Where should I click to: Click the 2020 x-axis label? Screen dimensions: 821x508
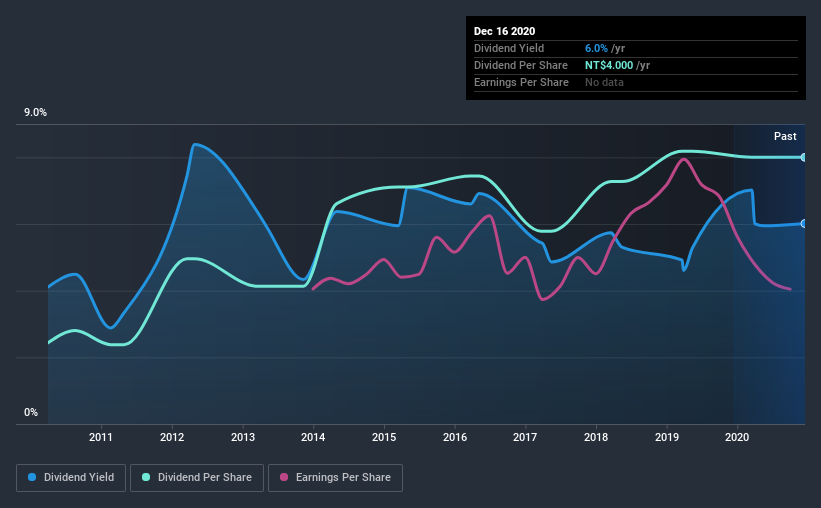pyautogui.click(x=737, y=437)
